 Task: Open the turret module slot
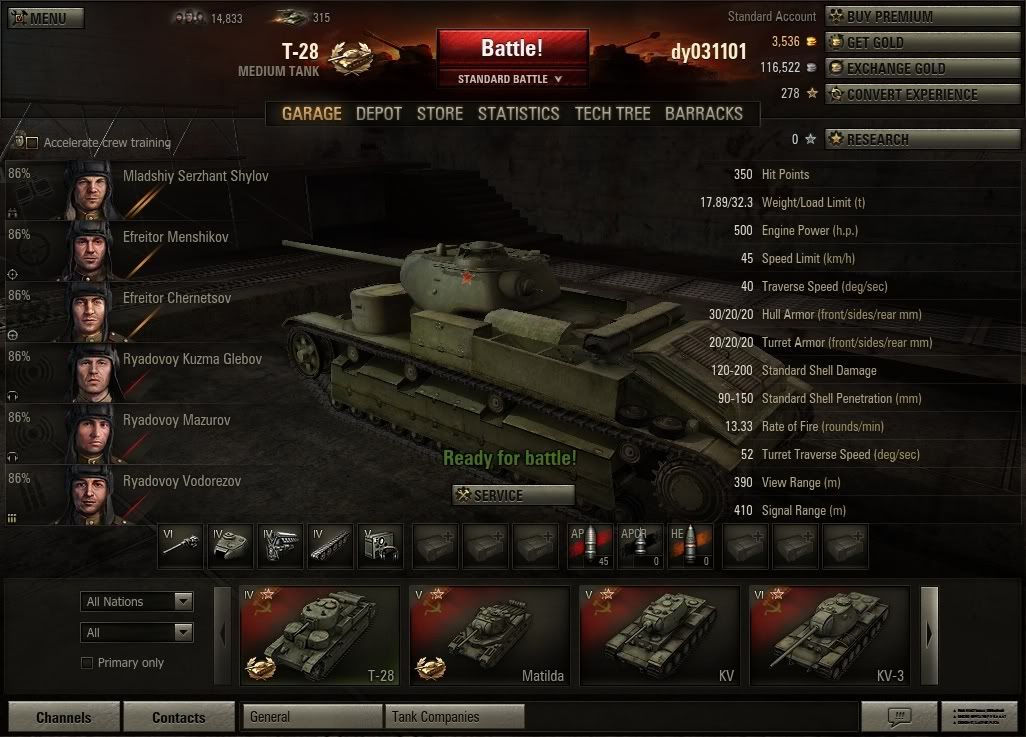(x=230, y=545)
